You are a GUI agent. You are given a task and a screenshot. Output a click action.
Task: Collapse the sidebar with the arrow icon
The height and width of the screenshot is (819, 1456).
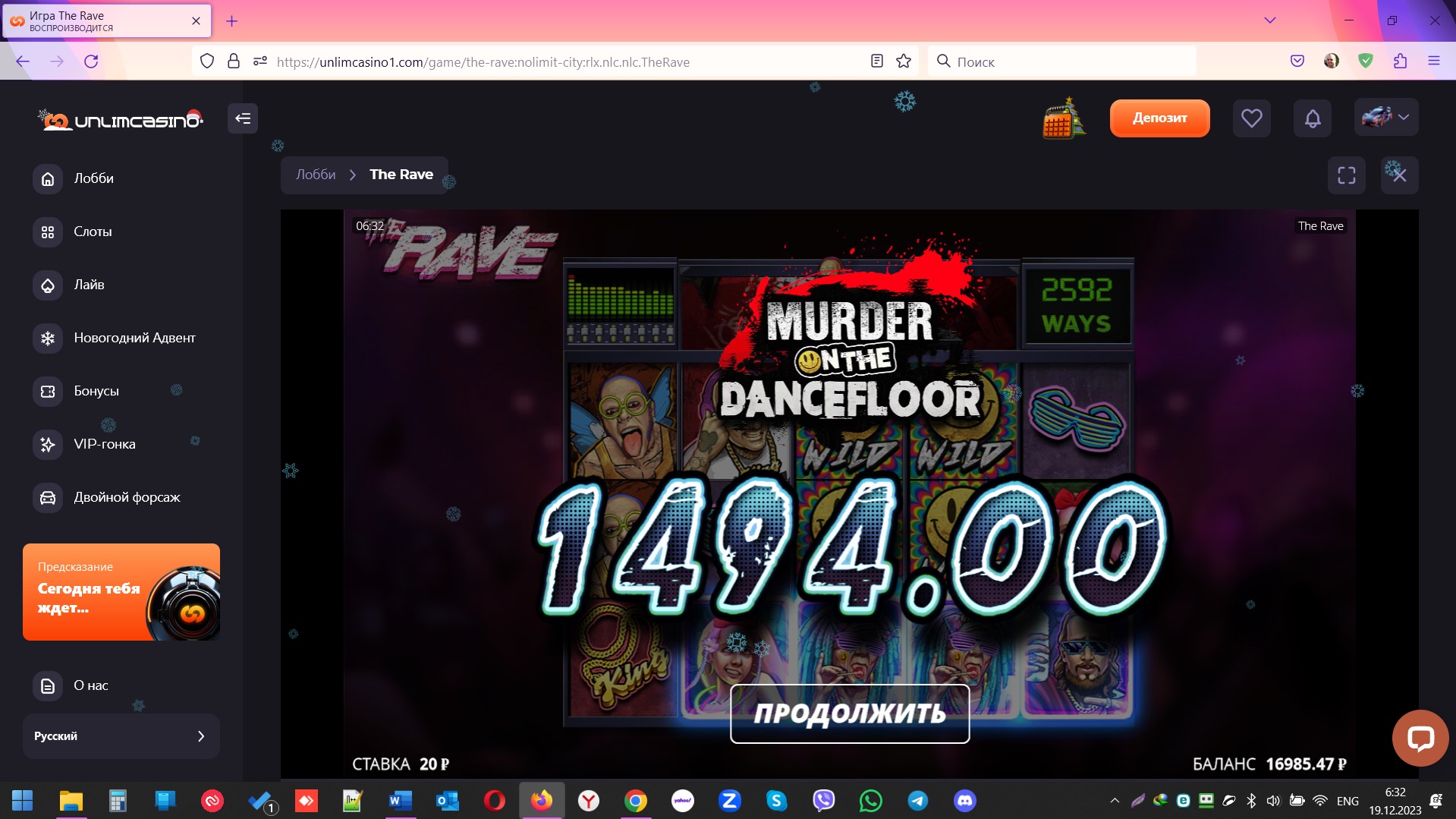click(243, 118)
